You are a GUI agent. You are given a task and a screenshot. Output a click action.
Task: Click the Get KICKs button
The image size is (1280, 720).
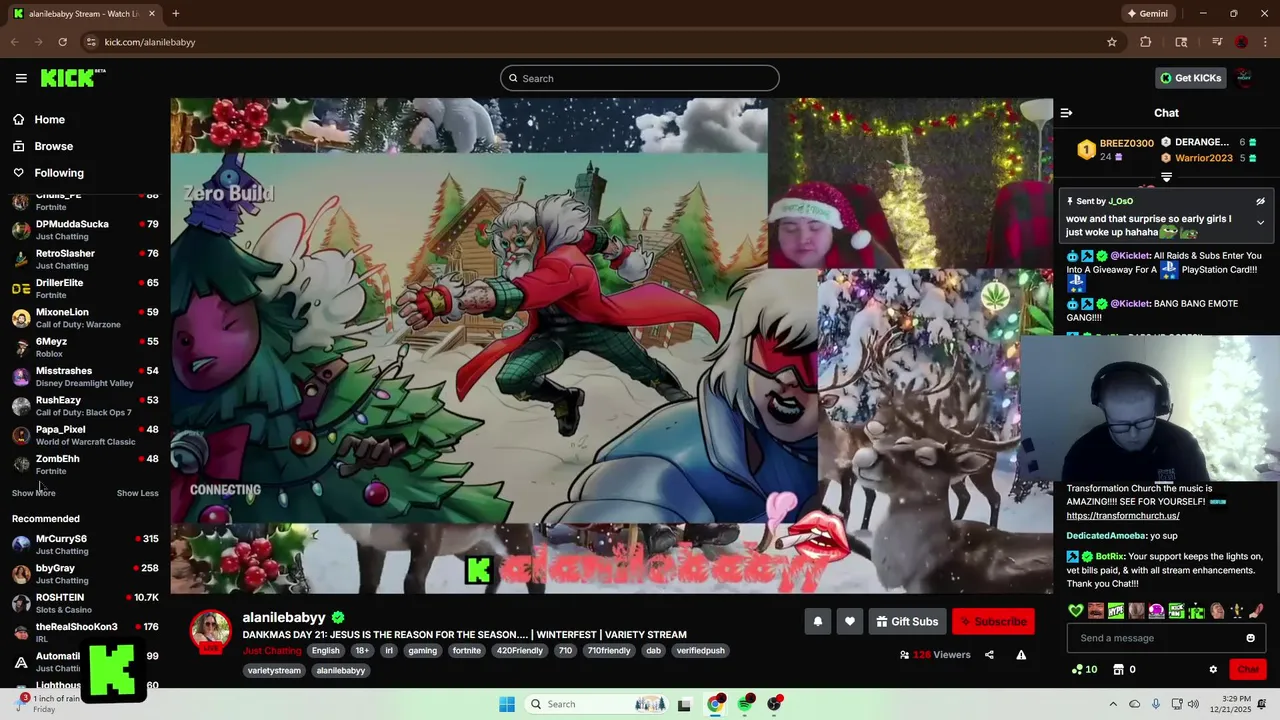(x=1190, y=78)
